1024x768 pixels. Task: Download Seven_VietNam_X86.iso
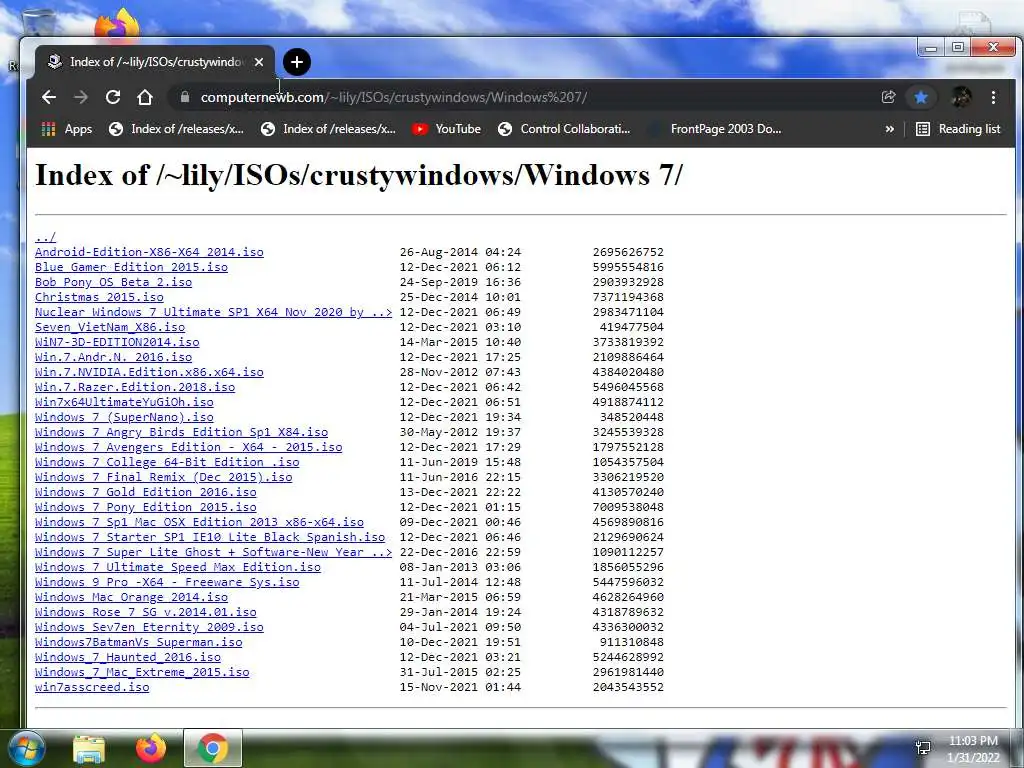pyautogui.click(x=110, y=327)
